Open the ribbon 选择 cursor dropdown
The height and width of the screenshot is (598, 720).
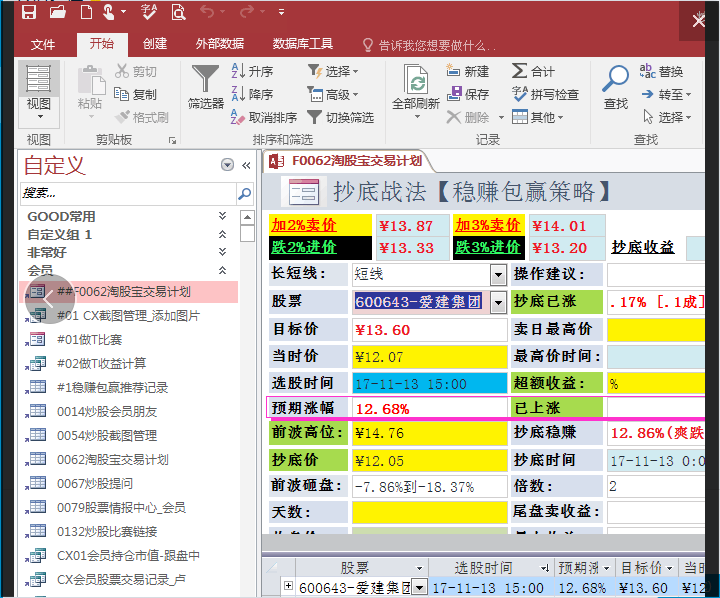coord(667,117)
